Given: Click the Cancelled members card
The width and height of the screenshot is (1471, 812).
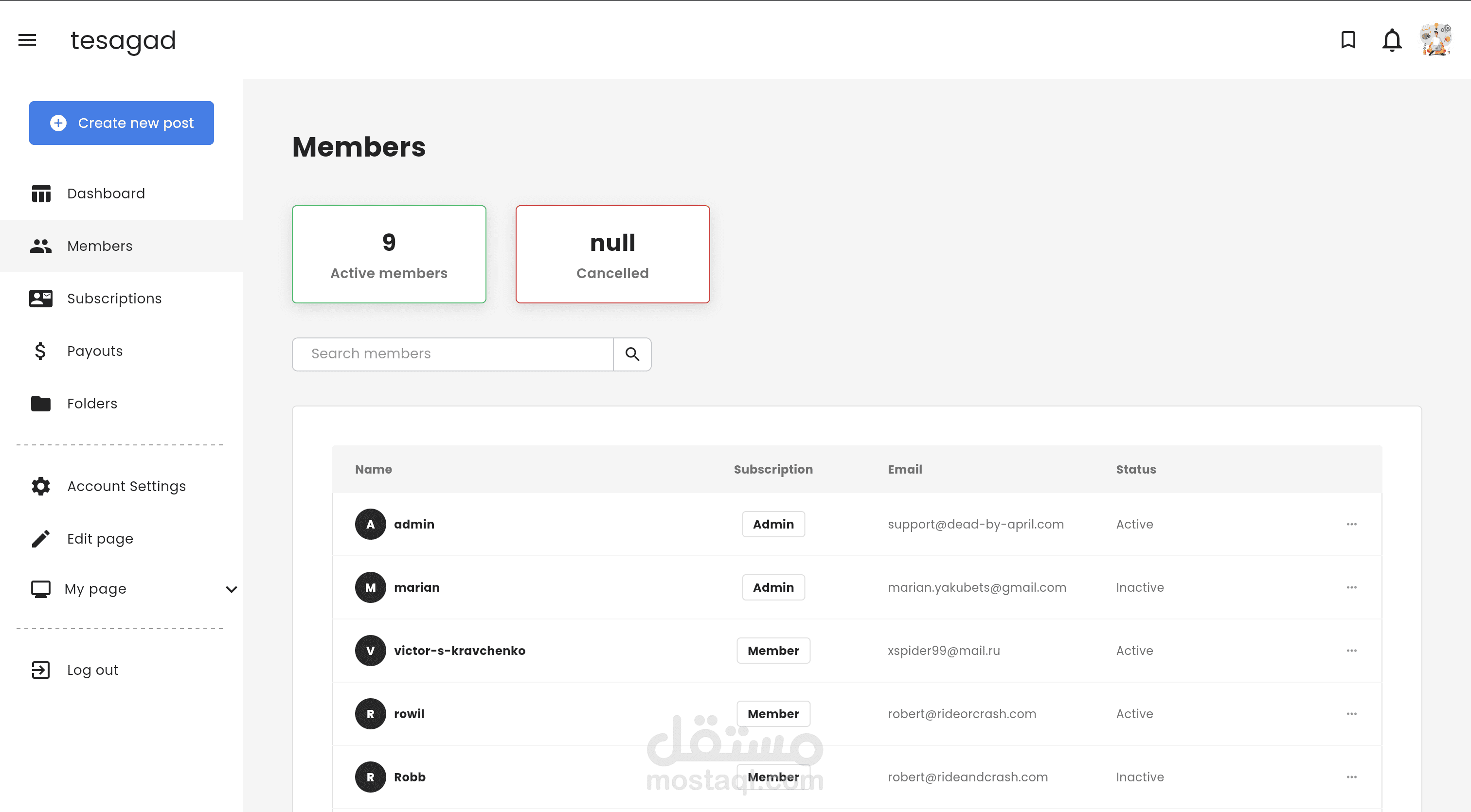Looking at the screenshot, I should pyautogui.click(x=612, y=254).
